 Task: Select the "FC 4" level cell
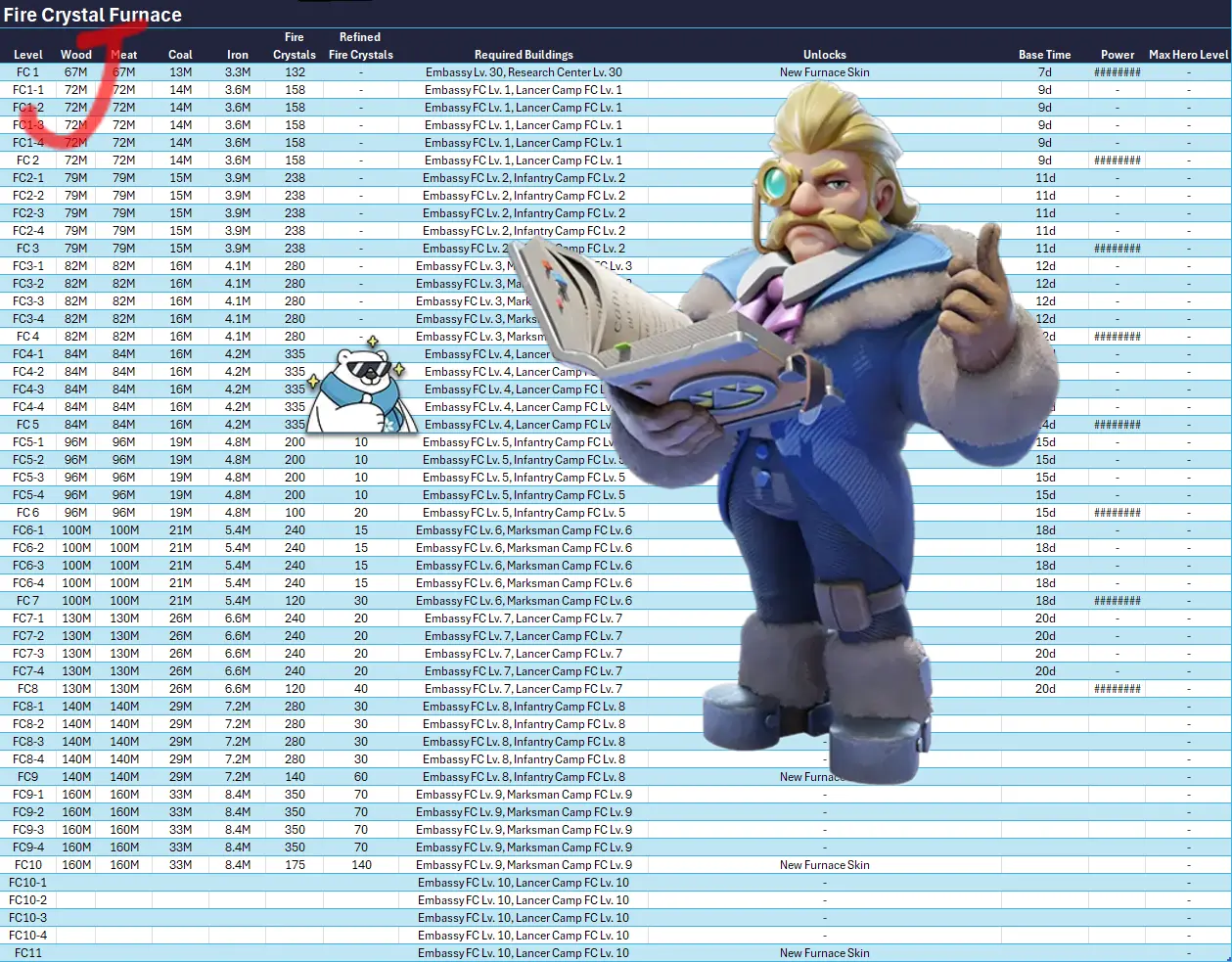tap(28, 337)
